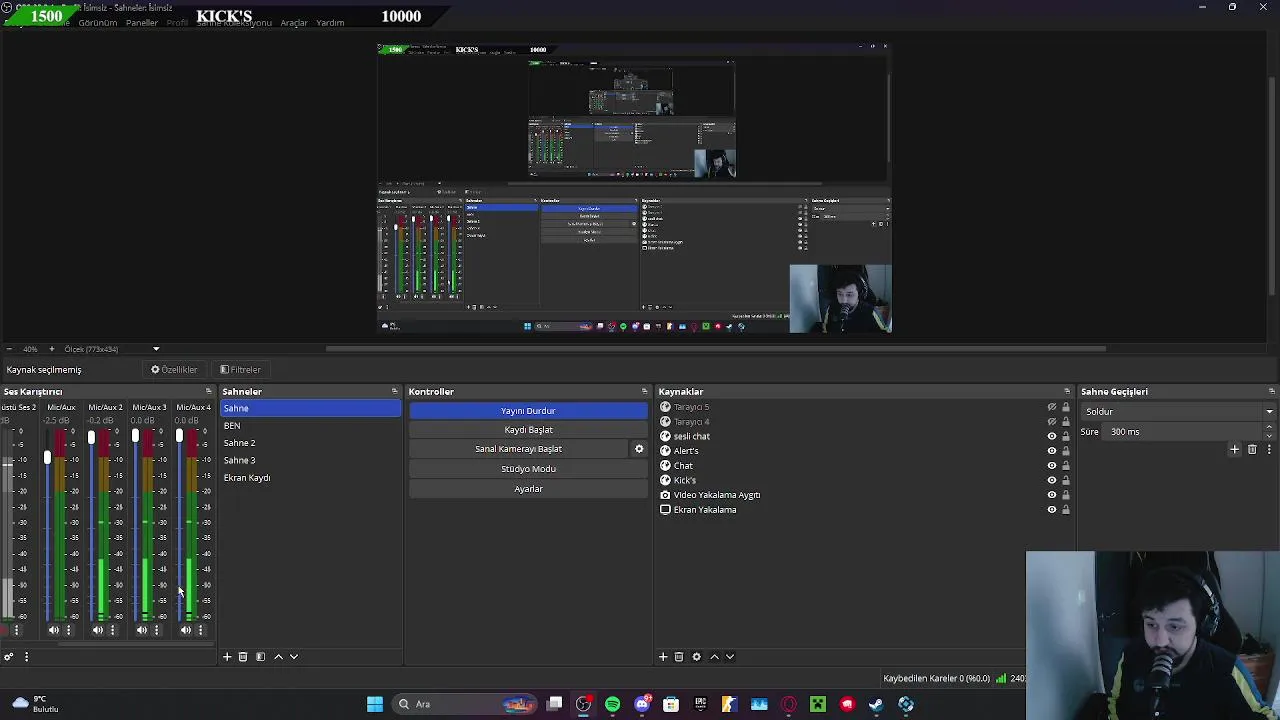The image size is (1280, 720).
Task: Show the hidden Tarayıcı 5 source
Action: point(1051,407)
